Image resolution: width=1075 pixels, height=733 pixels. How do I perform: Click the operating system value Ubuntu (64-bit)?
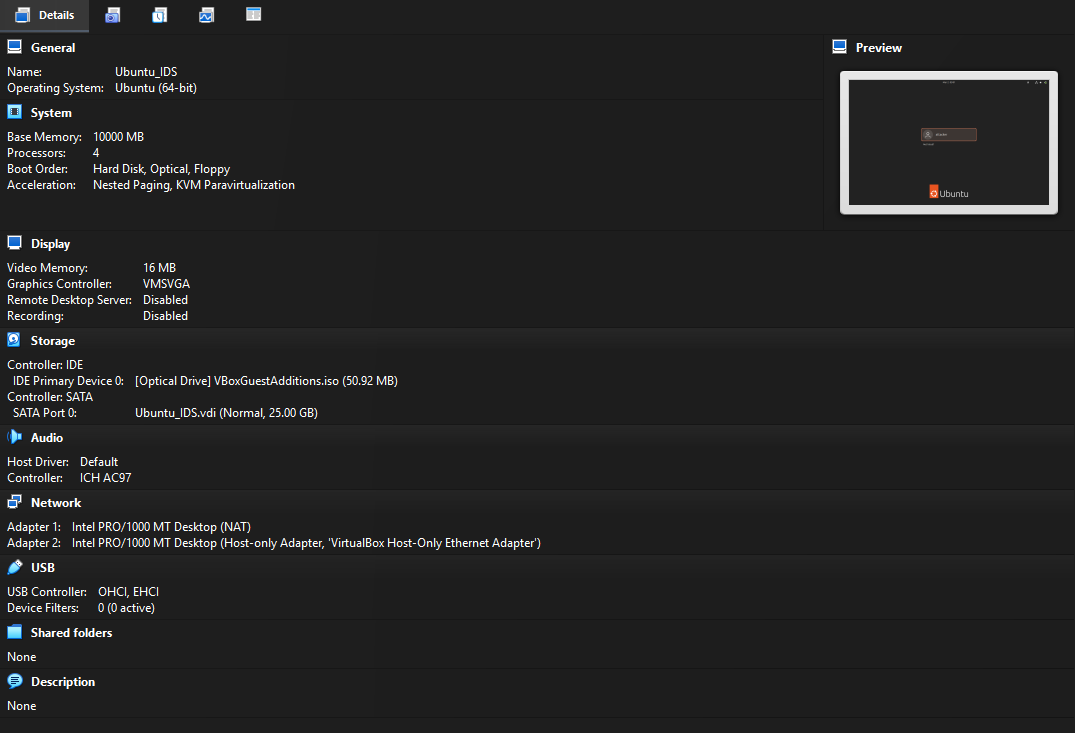[x=156, y=88]
